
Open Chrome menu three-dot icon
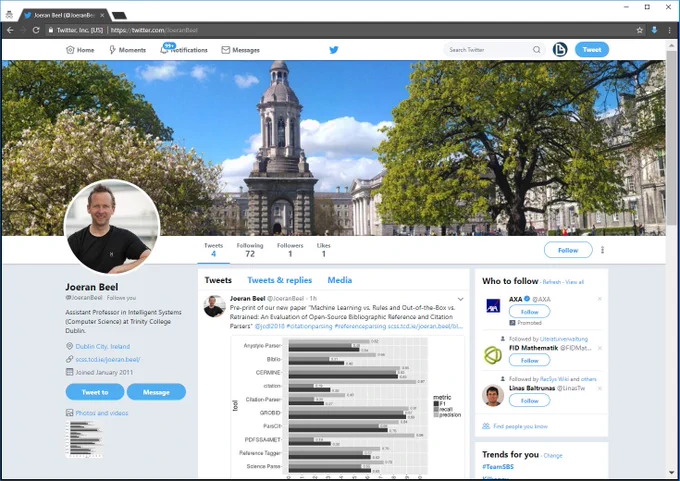[x=670, y=30]
